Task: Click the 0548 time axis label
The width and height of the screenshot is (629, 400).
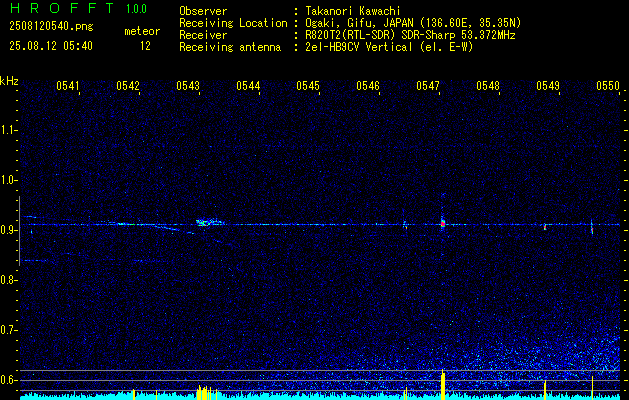Action: pos(488,86)
